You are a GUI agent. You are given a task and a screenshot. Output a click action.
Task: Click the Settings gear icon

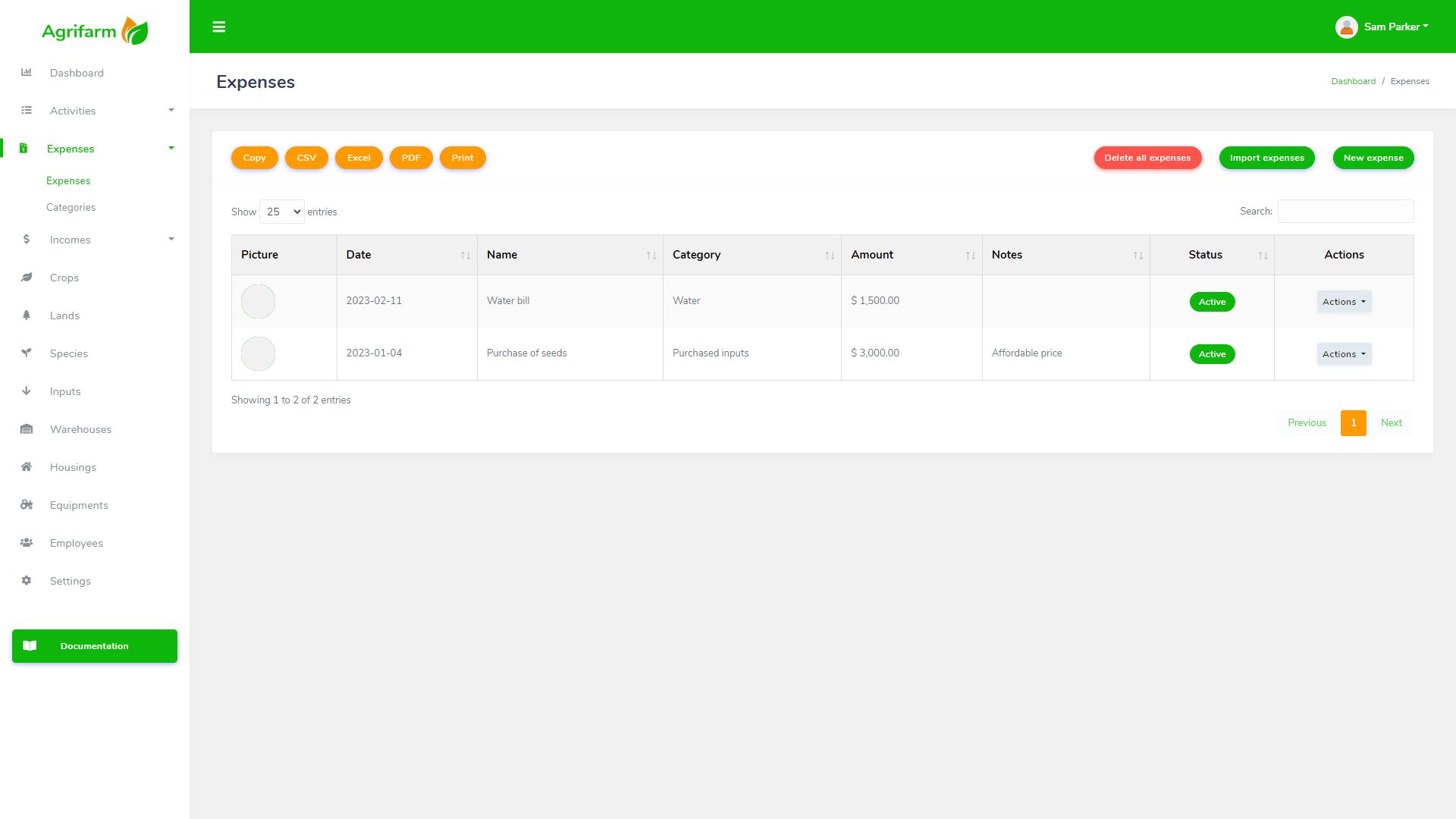tap(27, 581)
